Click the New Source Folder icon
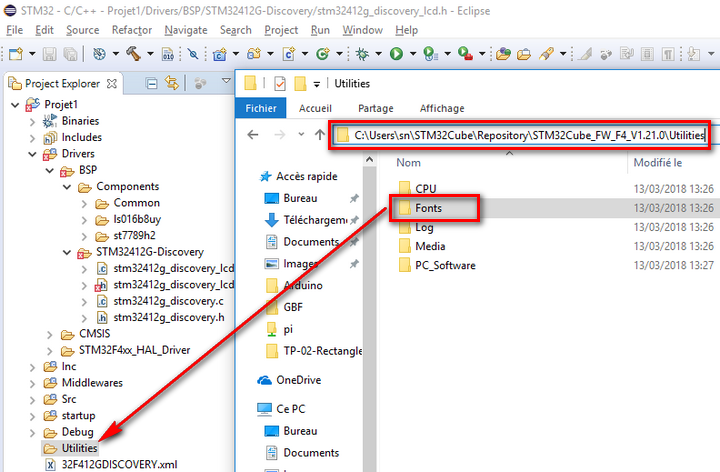 point(254,54)
